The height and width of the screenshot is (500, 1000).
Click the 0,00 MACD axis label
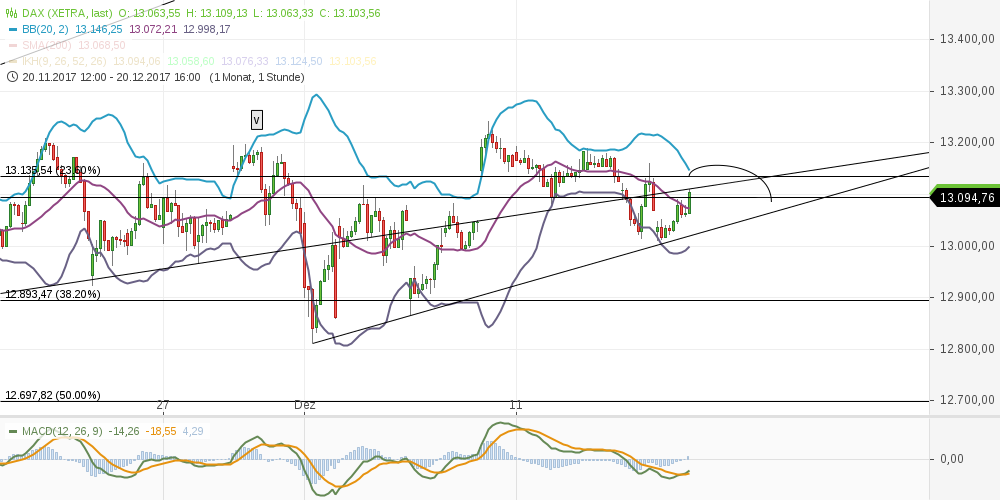[952, 459]
